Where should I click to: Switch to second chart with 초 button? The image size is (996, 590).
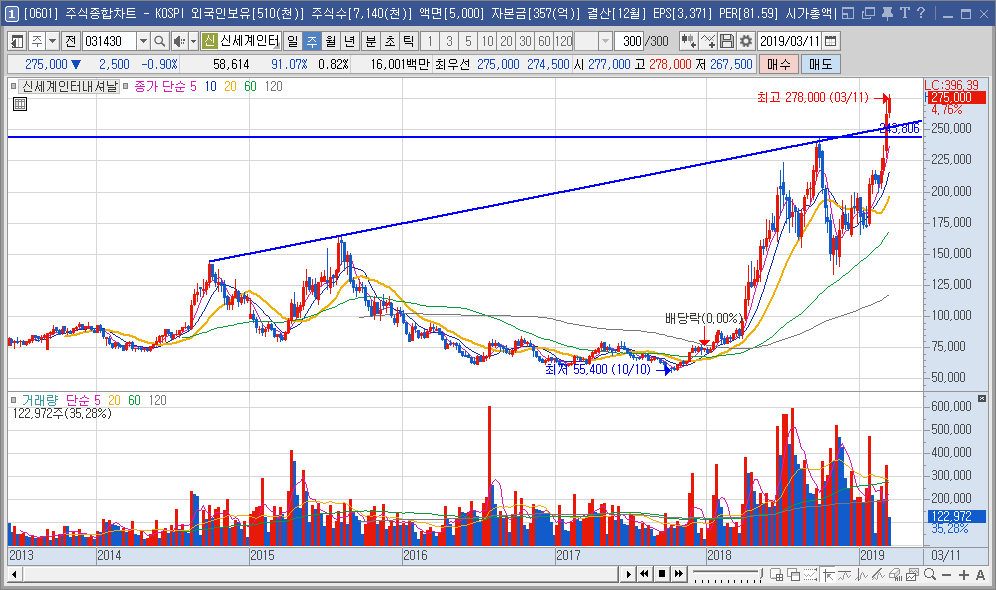tap(389, 41)
